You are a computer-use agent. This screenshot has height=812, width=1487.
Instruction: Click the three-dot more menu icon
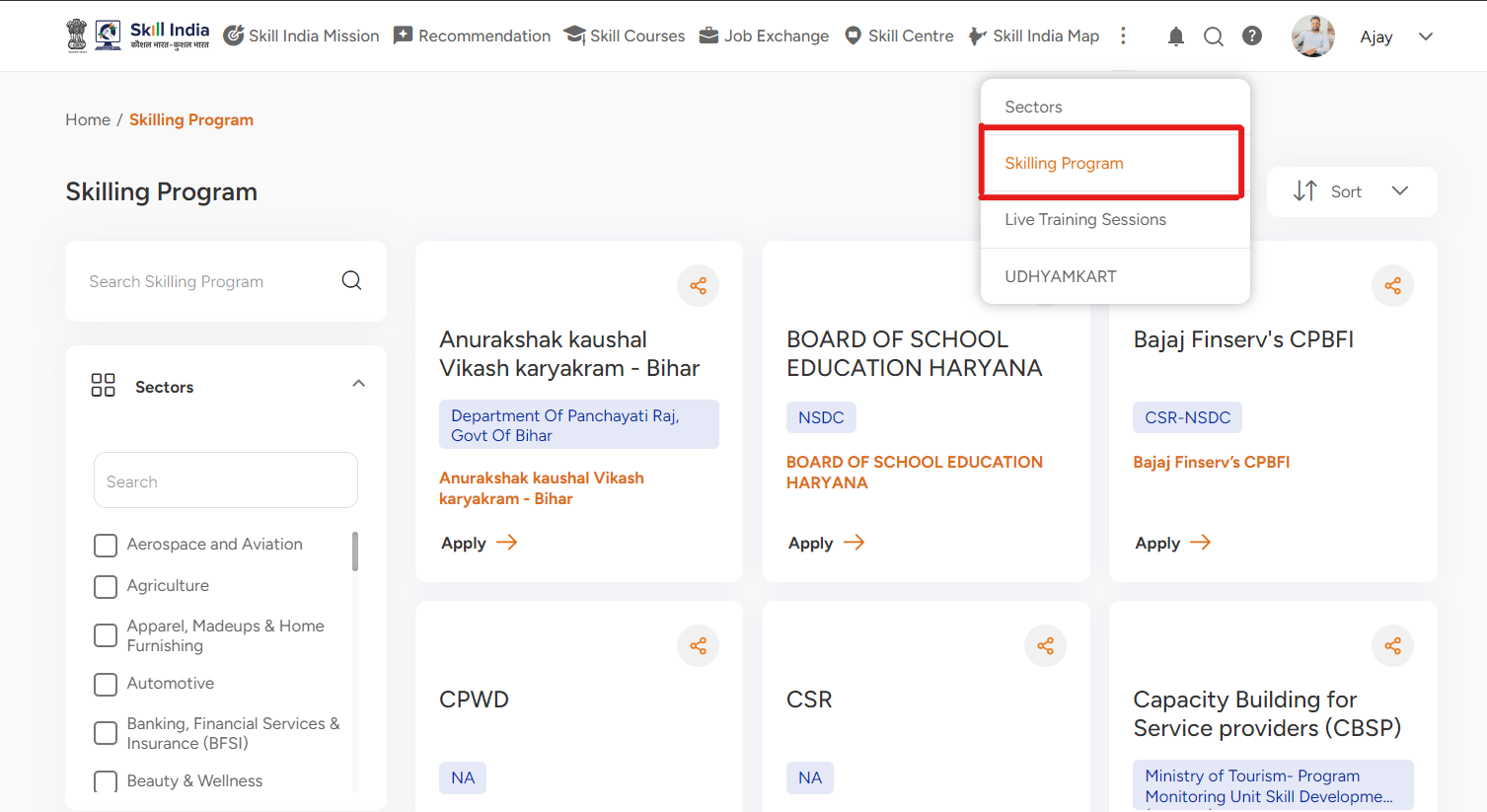1123,36
